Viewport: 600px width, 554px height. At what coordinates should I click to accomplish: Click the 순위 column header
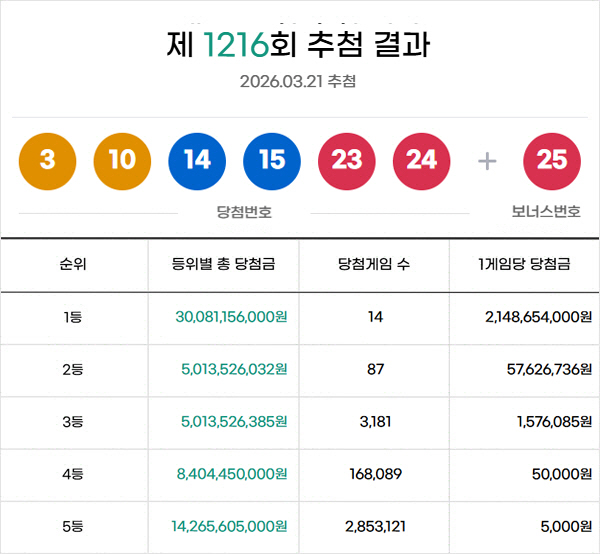(73, 265)
